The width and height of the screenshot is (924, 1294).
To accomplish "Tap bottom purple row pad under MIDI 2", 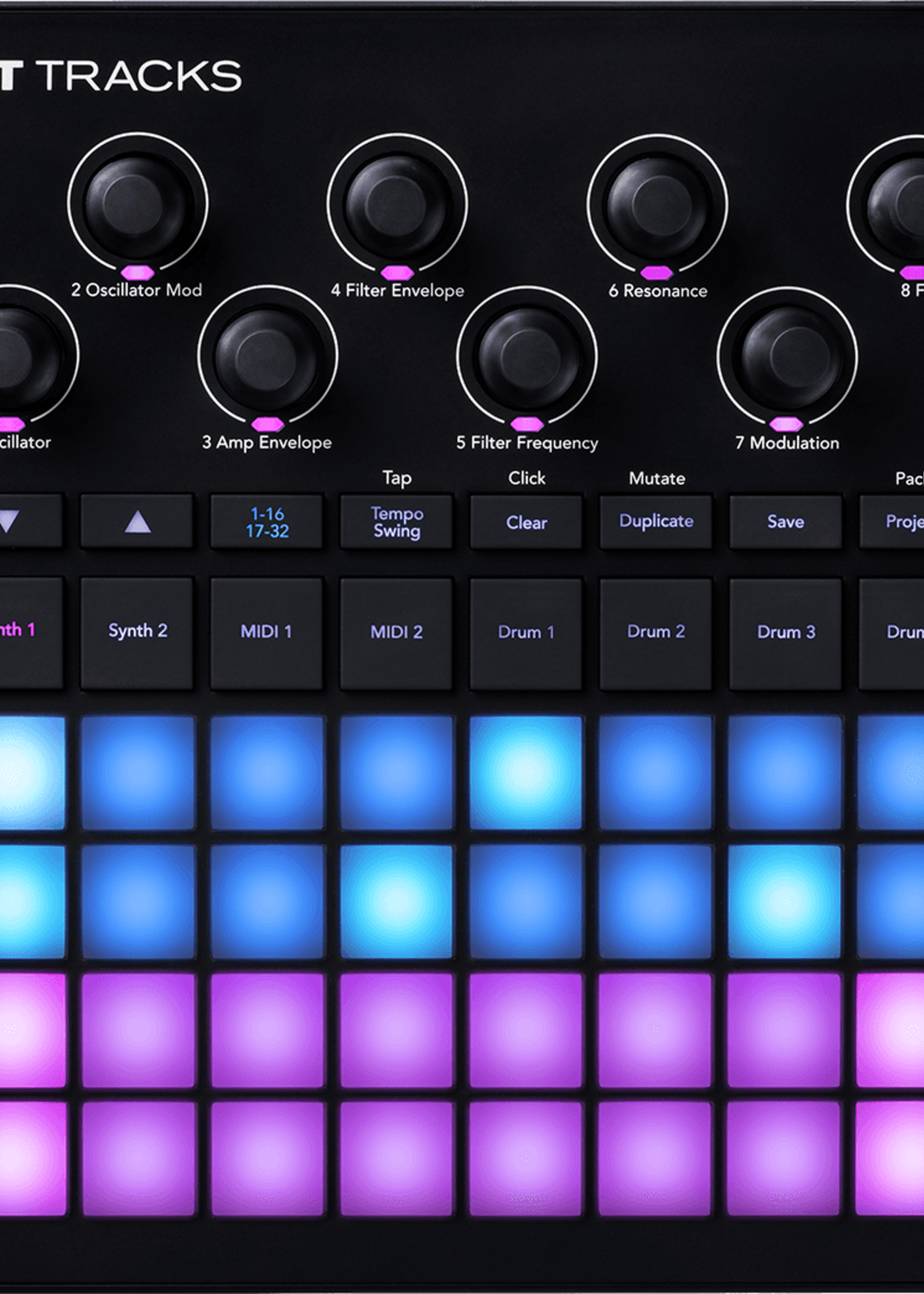I will click(397, 1159).
